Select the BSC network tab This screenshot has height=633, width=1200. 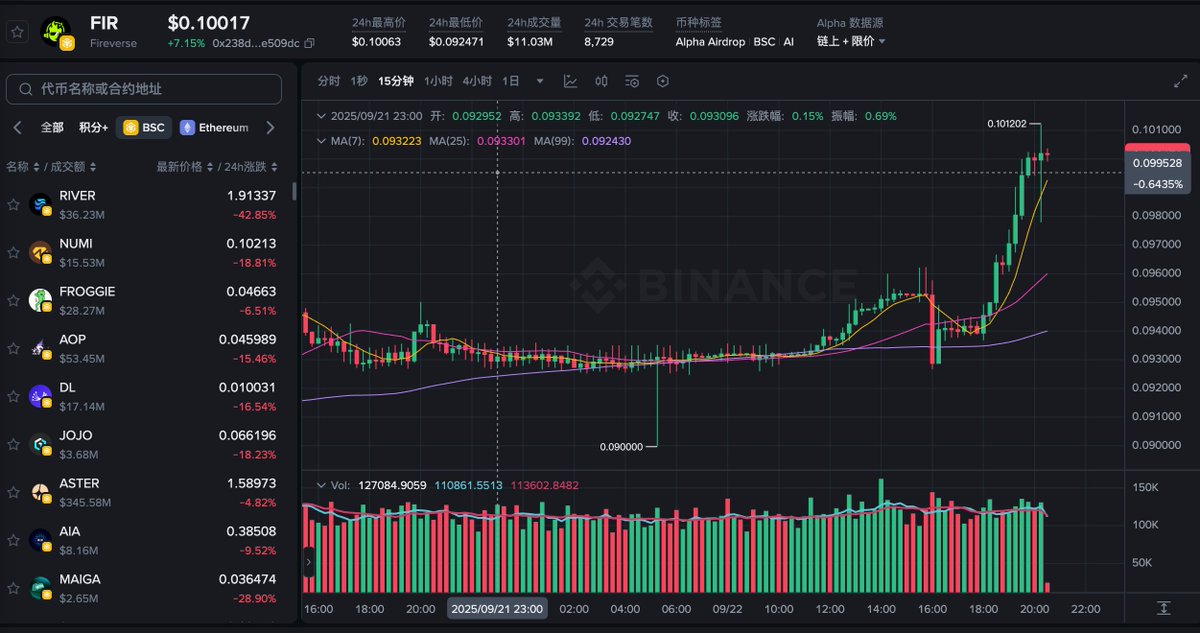pyautogui.click(x=144, y=128)
